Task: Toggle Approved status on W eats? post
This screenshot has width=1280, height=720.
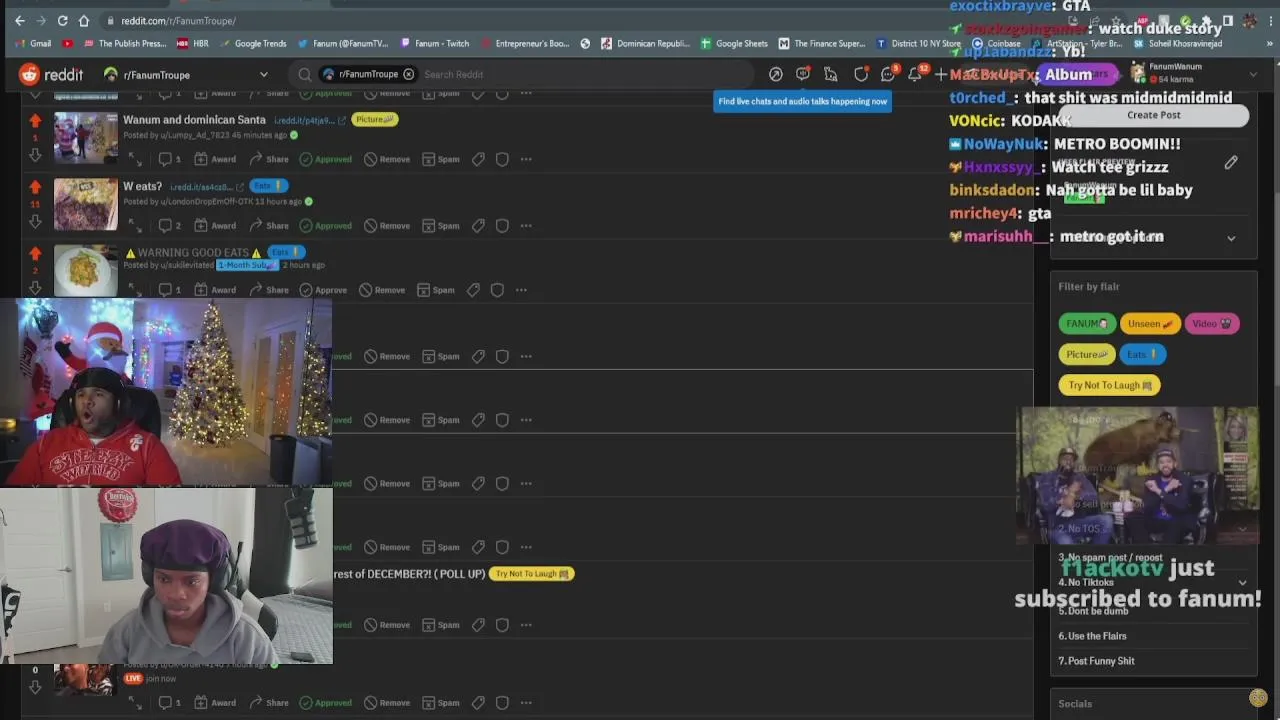Action: 326,226
